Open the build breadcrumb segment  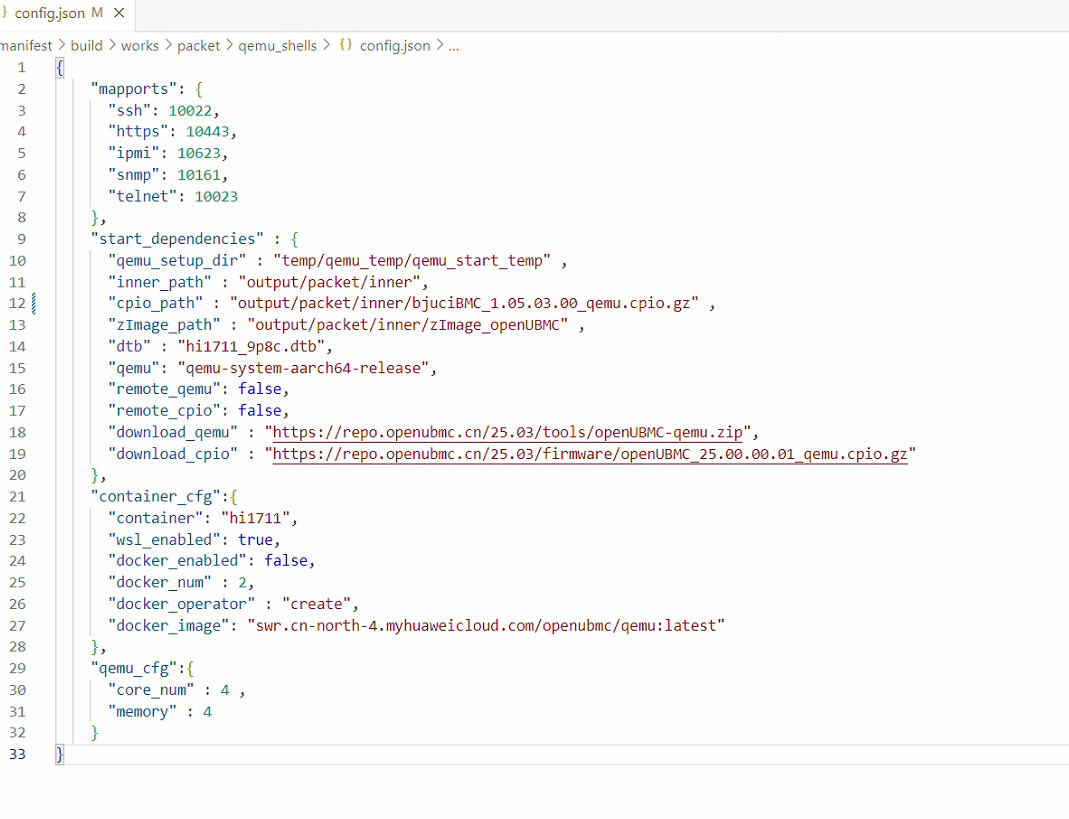pos(87,45)
